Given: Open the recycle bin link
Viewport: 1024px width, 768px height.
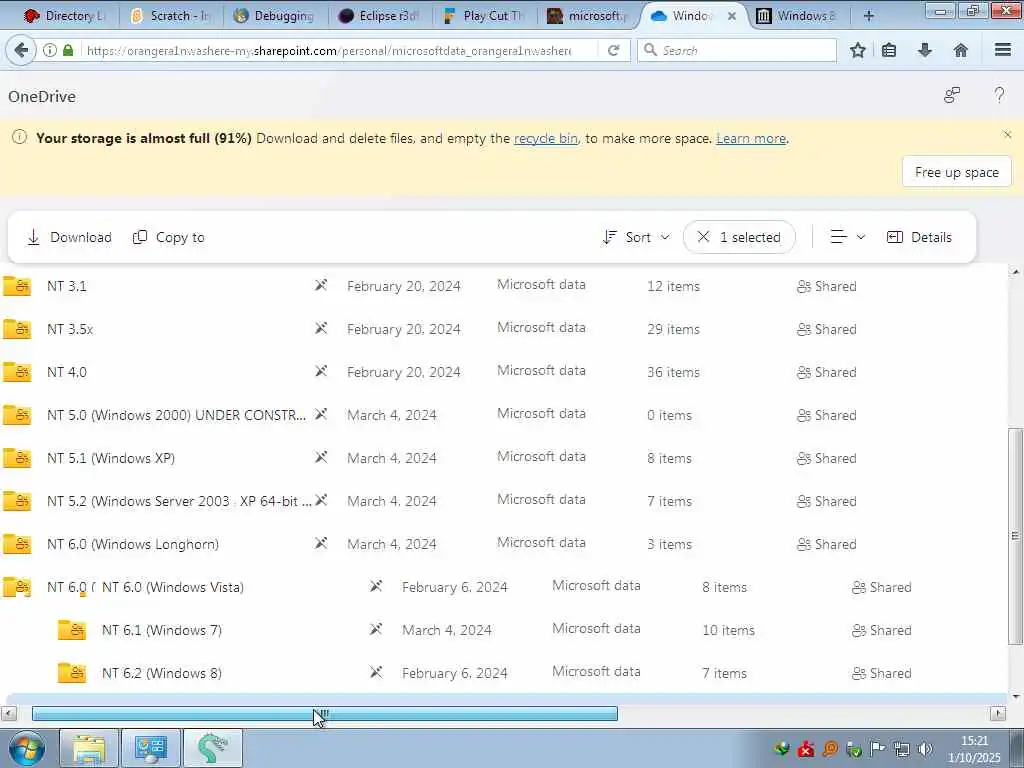Looking at the screenshot, I should (x=546, y=138).
